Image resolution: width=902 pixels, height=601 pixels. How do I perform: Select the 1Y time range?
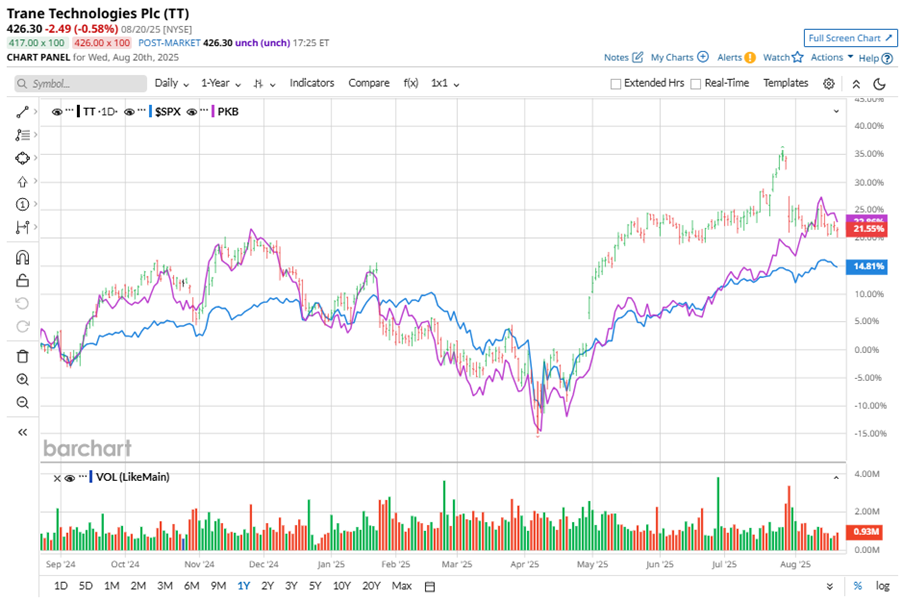pyautogui.click(x=243, y=586)
